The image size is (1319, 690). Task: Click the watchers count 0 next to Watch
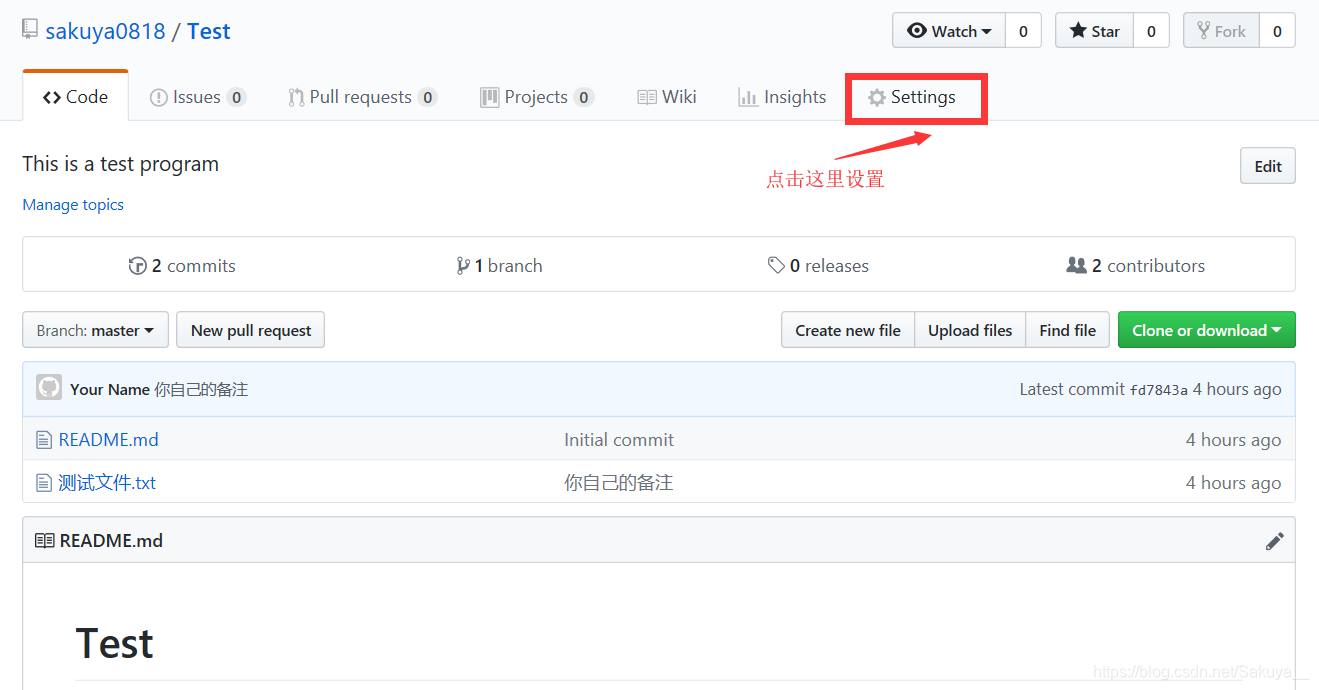pyautogui.click(x=1023, y=31)
